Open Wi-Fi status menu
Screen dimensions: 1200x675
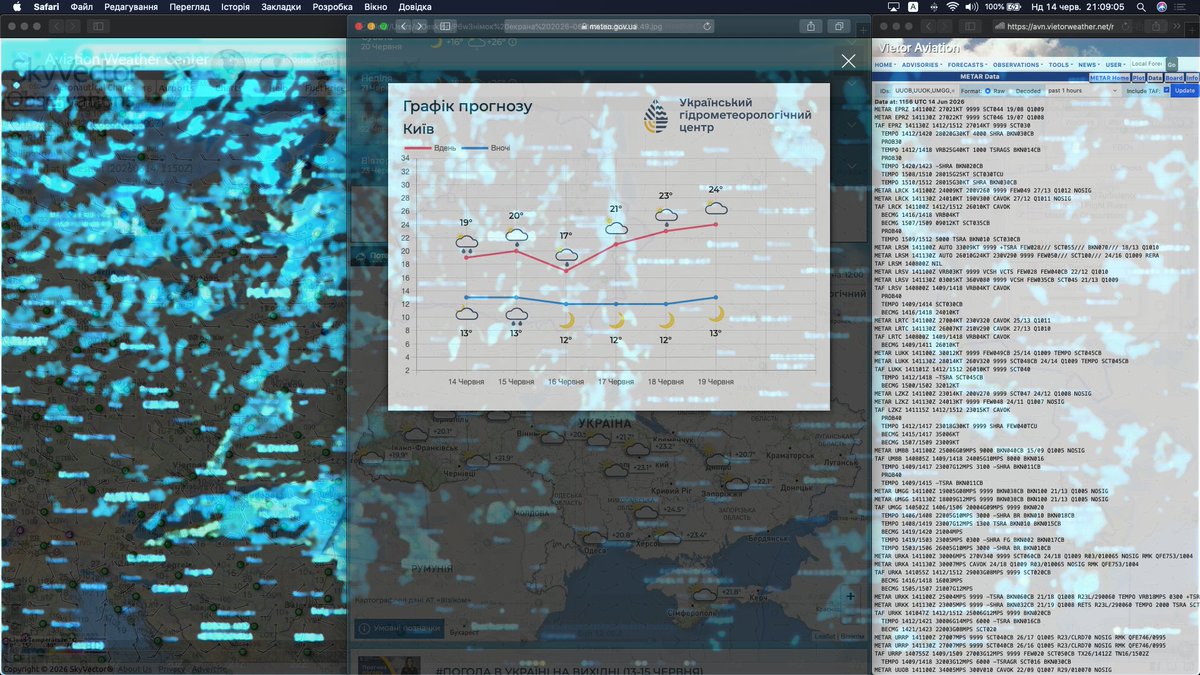pyautogui.click(x=952, y=6)
